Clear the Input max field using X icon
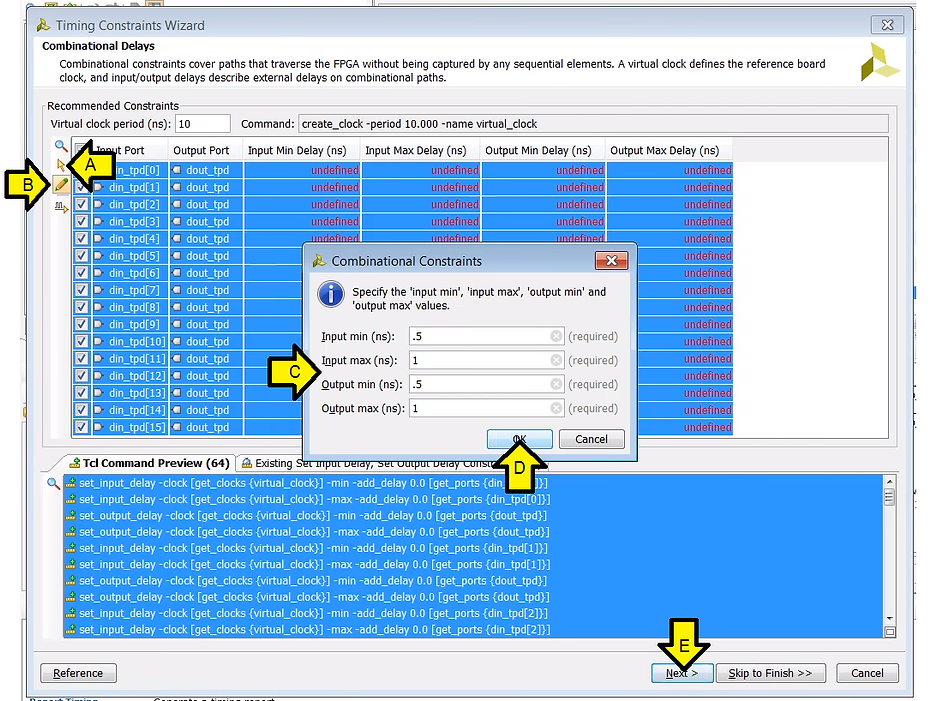The image size is (936, 701). point(557,361)
